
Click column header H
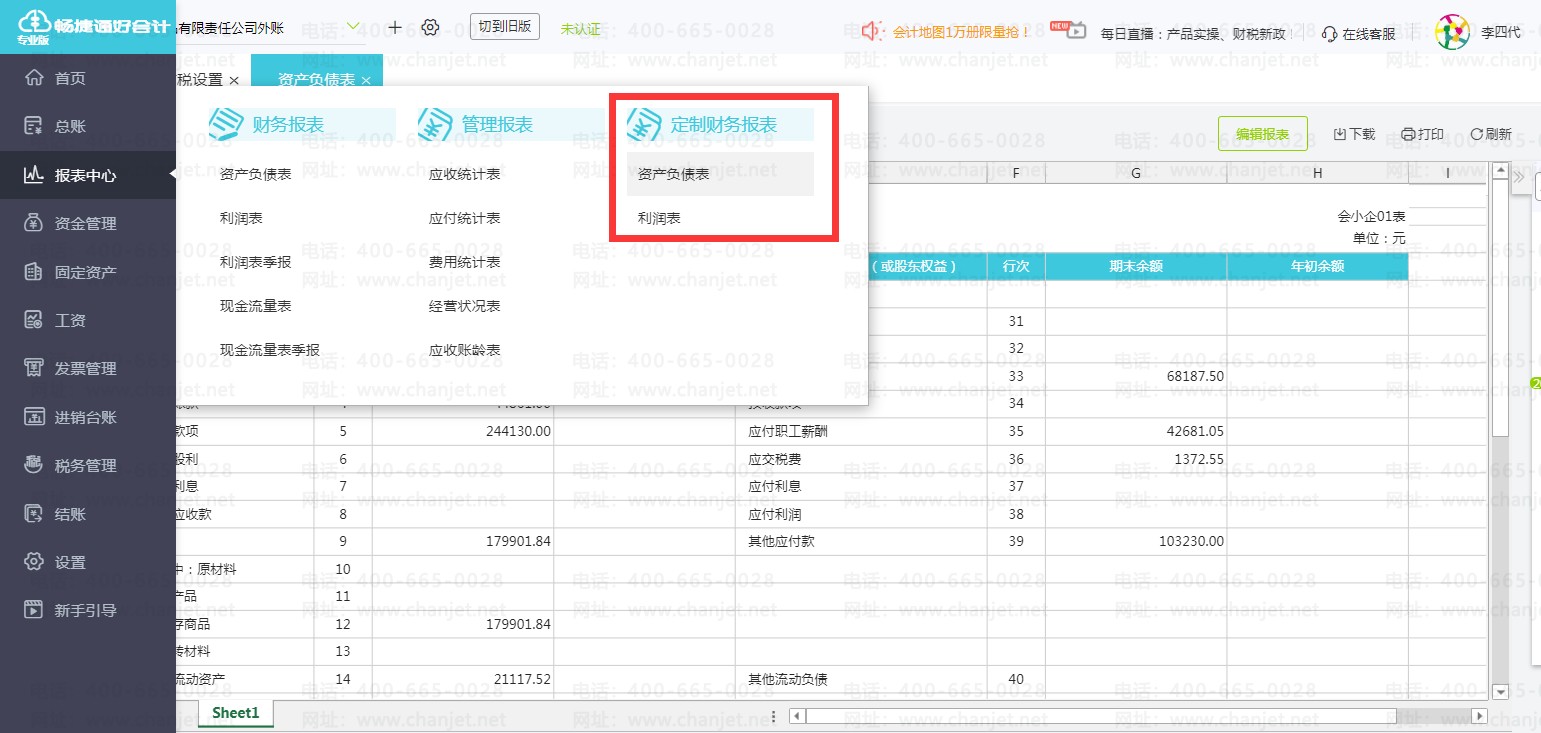tap(1317, 173)
